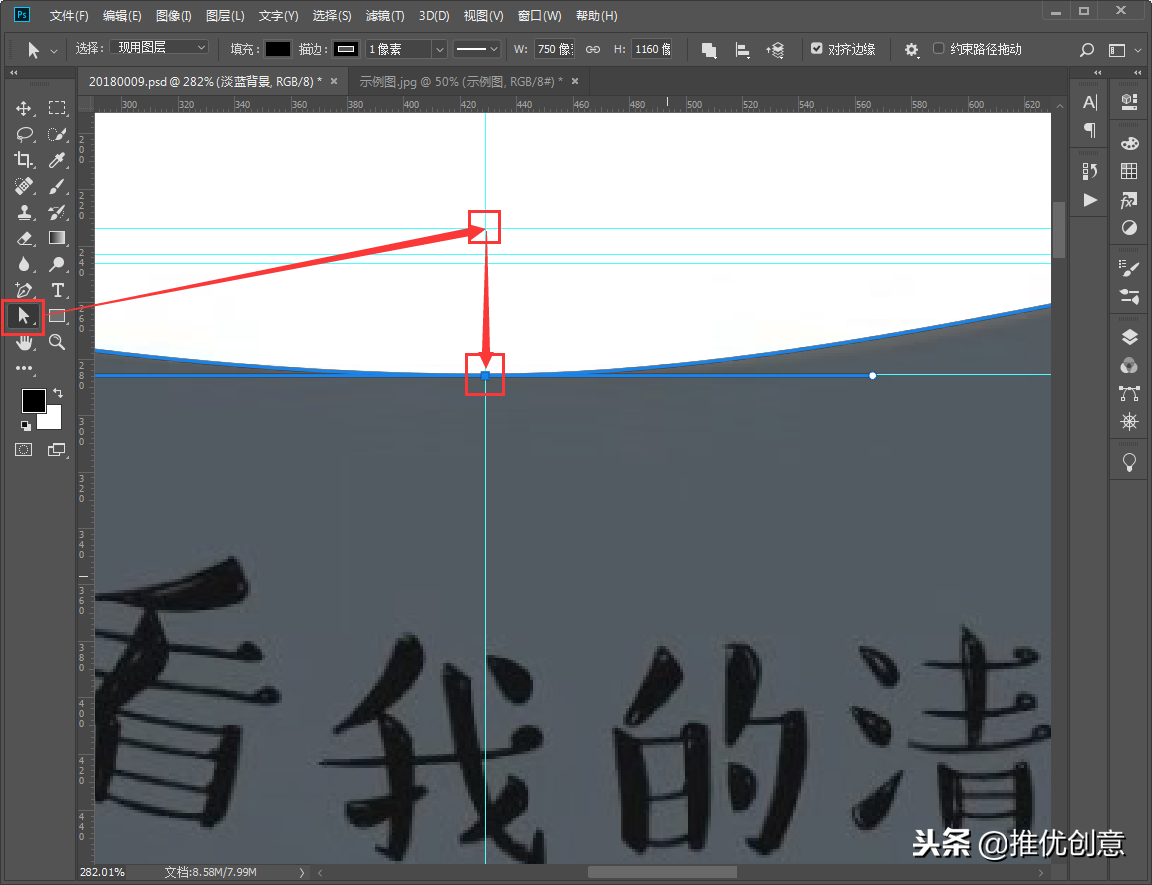Reset default foreground and background colors

(26, 425)
